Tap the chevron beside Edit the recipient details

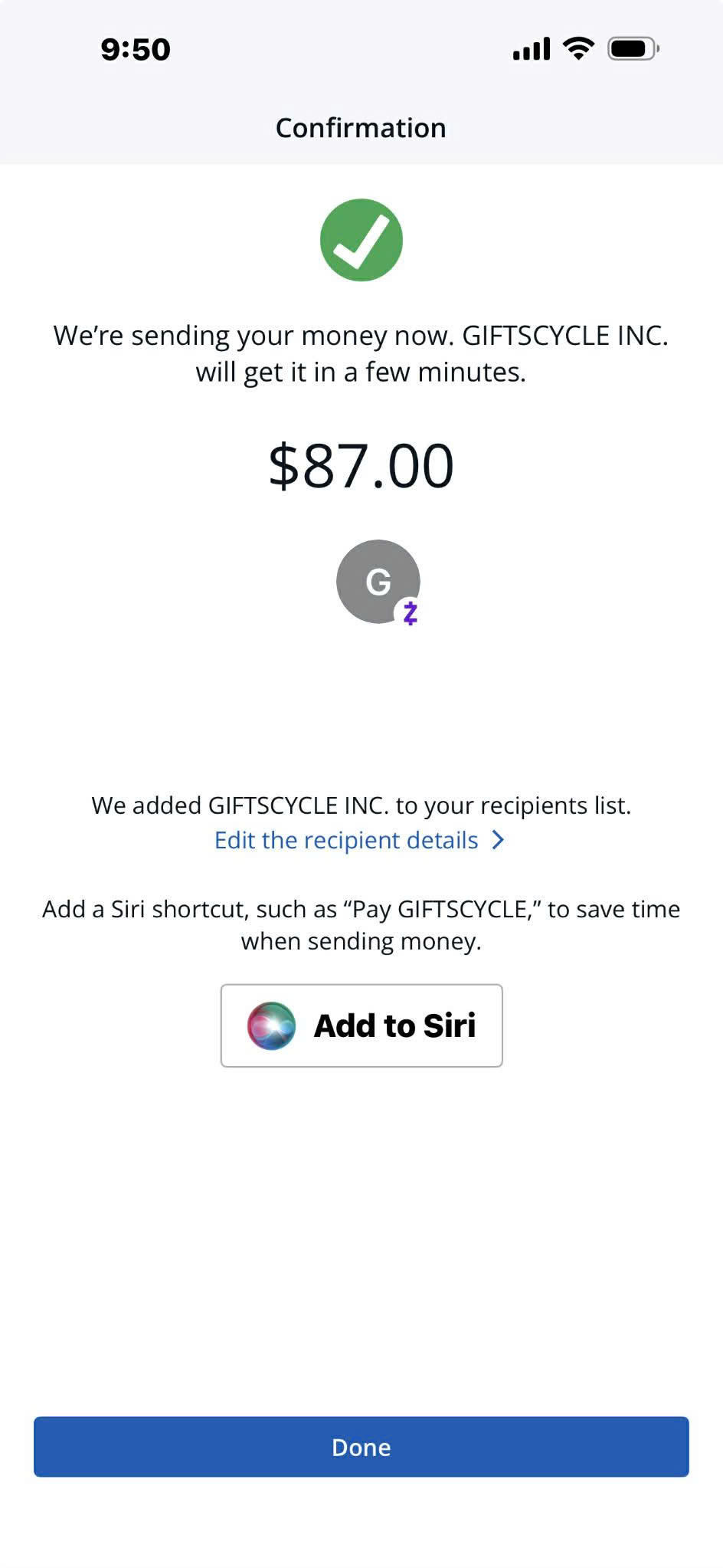tap(499, 840)
